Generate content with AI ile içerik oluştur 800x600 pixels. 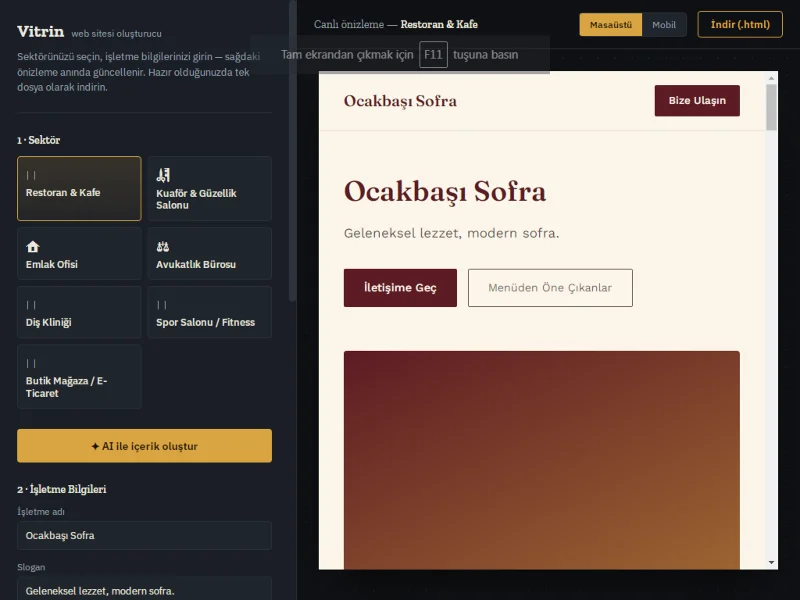[144, 446]
